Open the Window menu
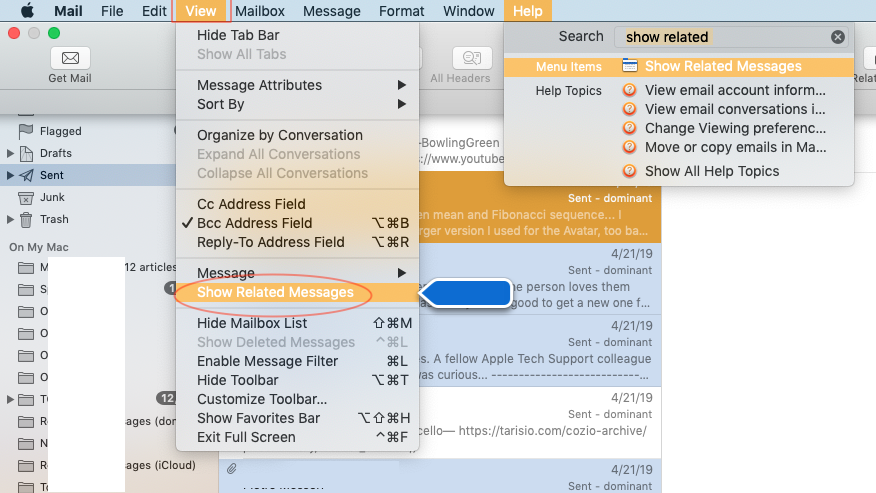The image size is (876, 493). pyautogui.click(x=469, y=11)
